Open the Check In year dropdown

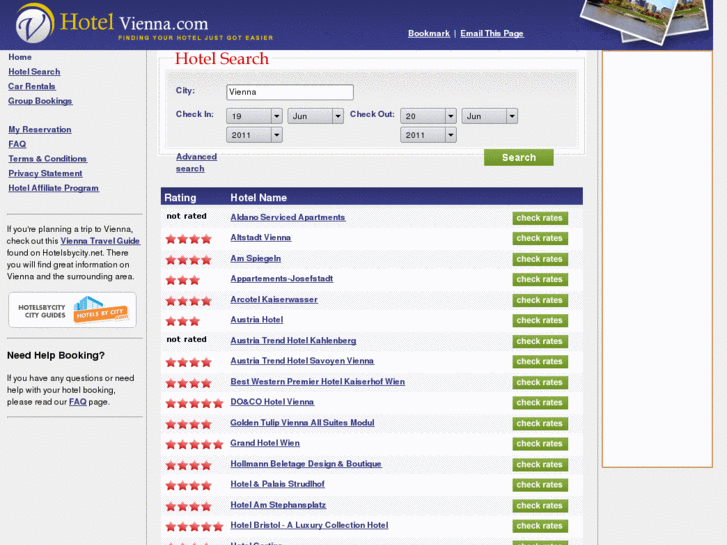pyautogui.click(x=254, y=135)
